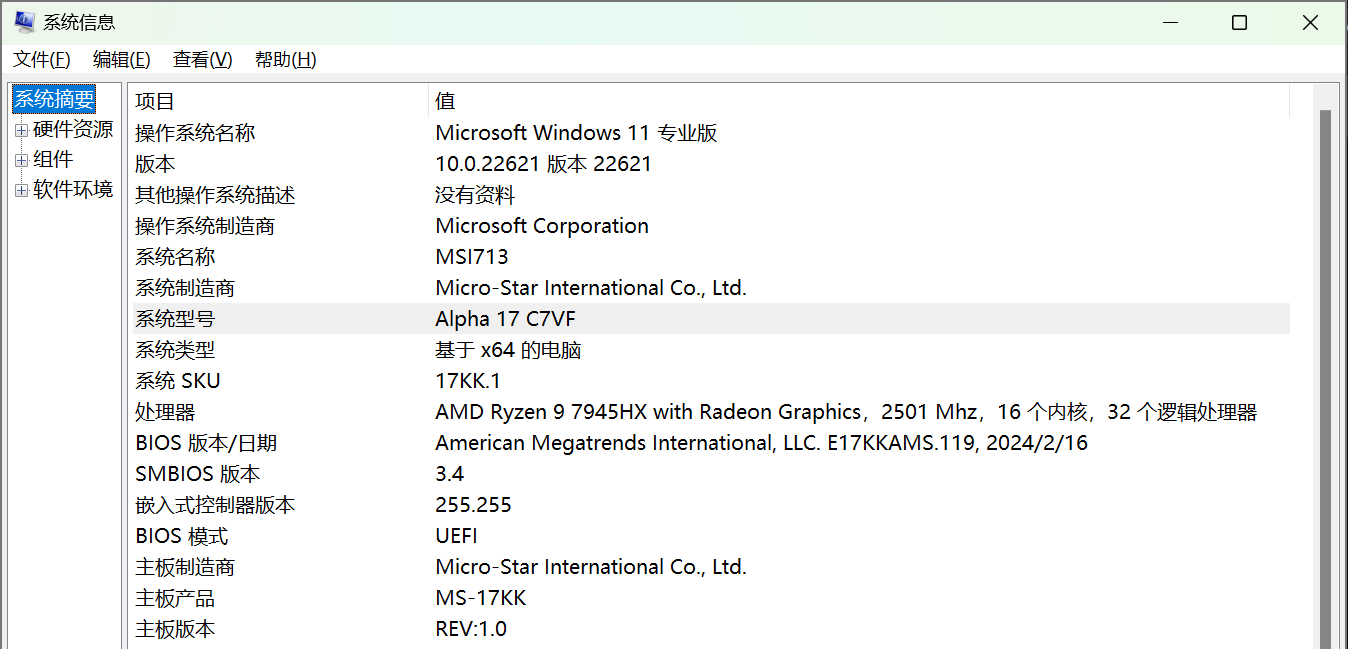Select the 系统型号 Alpha 17 C7VF row

tap(710, 319)
